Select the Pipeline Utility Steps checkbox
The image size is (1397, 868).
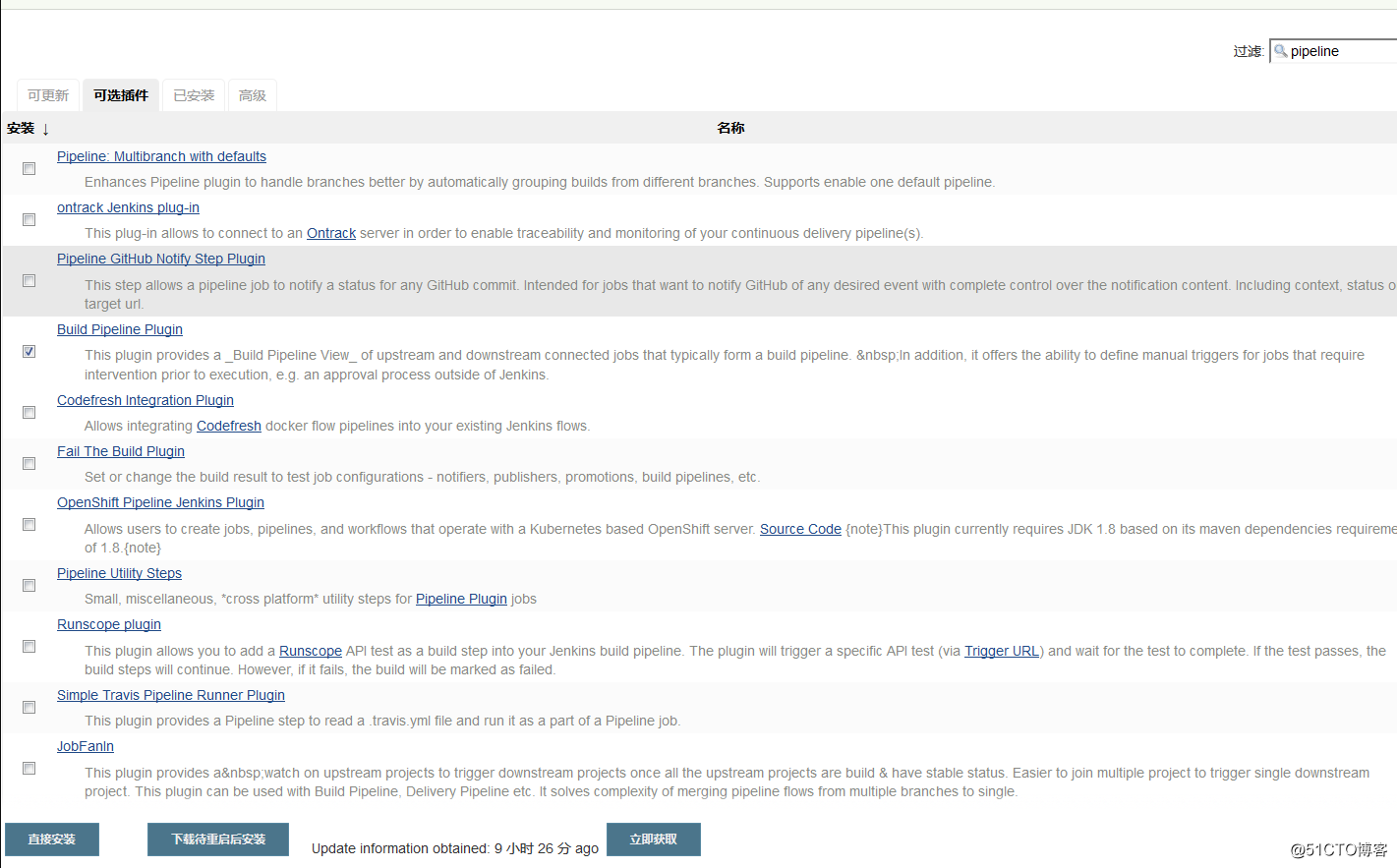[x=29, y=586]
